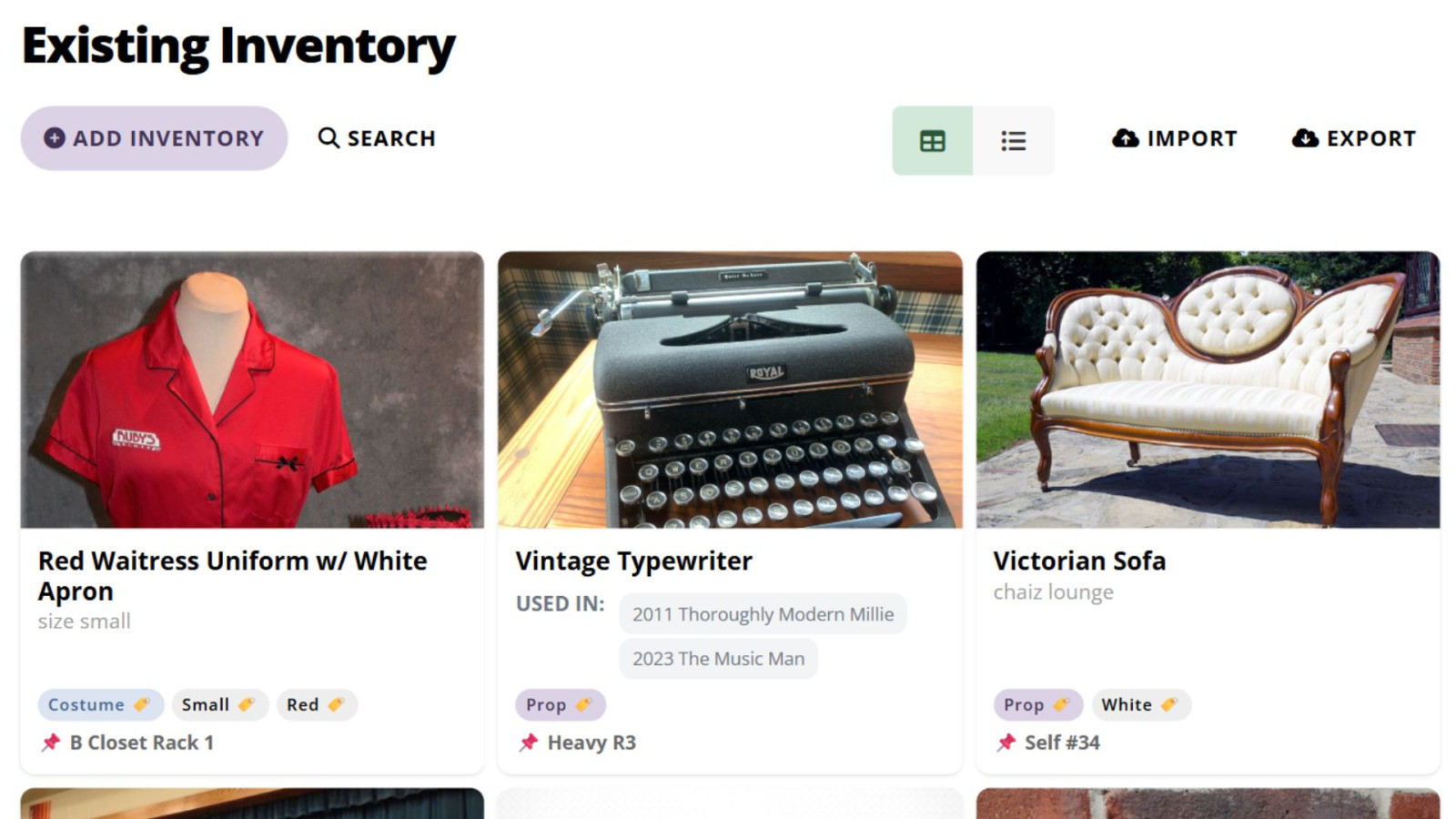This screenshot has width=1456, height=819.
Task: Click the plus icon in Add Inventory
Action: 55,138
